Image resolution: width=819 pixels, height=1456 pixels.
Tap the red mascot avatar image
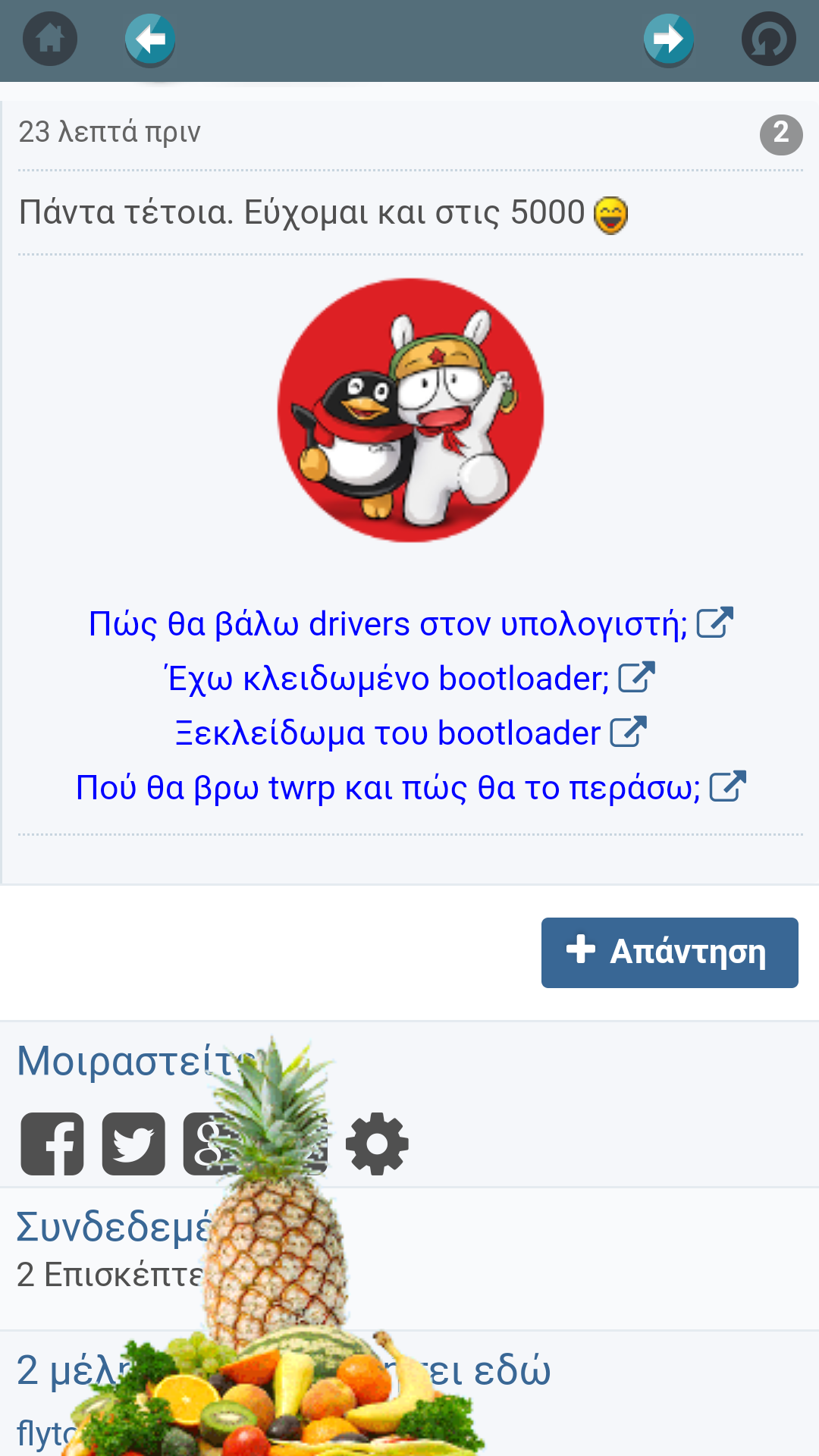pyautogui.click(x=410, y=410)
